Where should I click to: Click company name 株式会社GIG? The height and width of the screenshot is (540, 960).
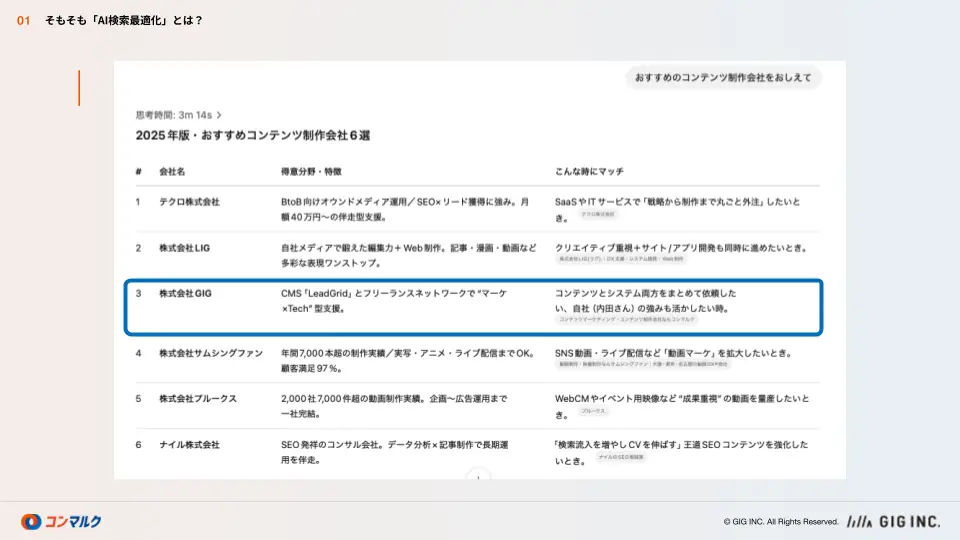coord(186,294)
